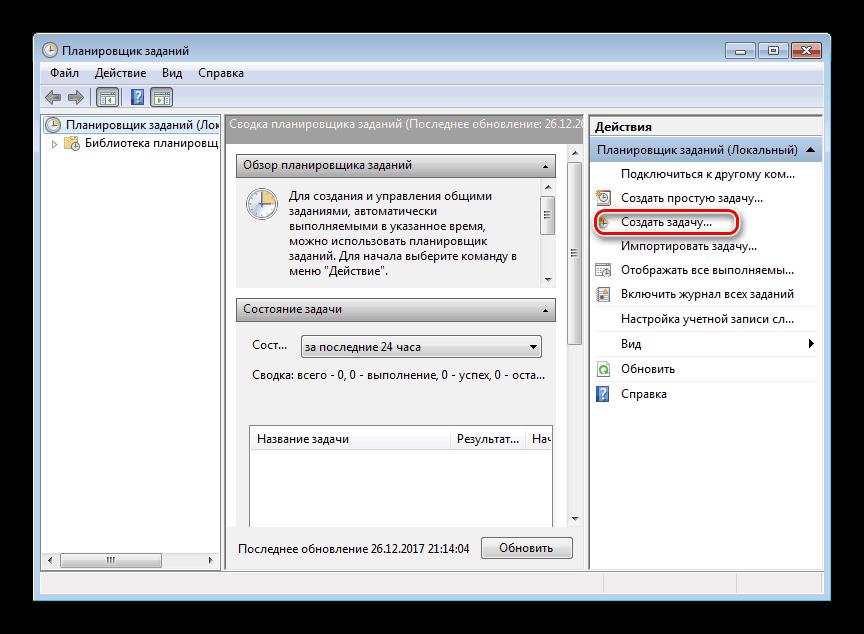Screen dimensions: 864x634
Task: Collapse the 'Обзор планировщика заданий' section
Action: click(x=546, y=166)
